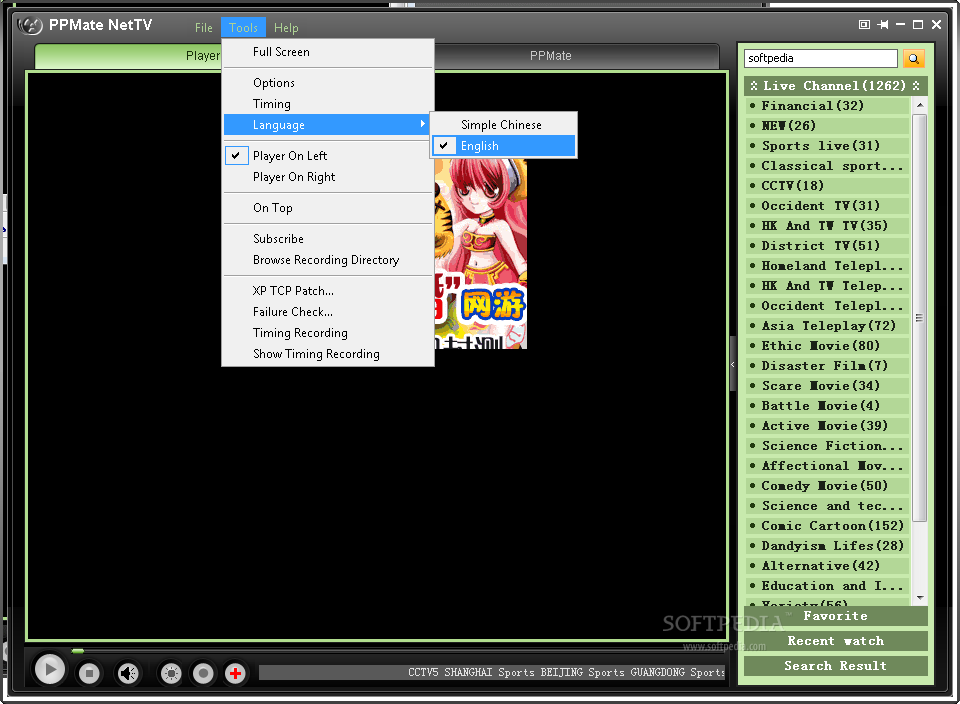This screenshot has height=704, width=960.
Task: Choose Player On Right option
Action: (x=327, y=177)
